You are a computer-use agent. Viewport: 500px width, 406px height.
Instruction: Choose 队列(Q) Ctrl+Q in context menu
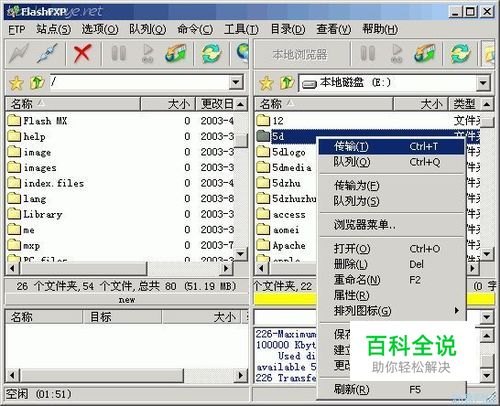point(392,162)
